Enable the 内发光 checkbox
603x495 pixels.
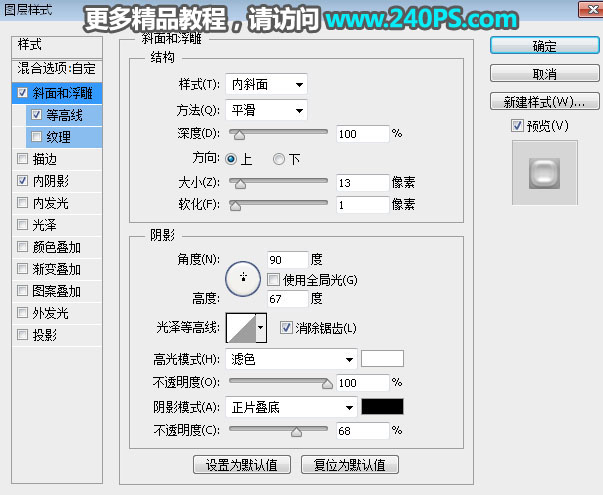click(x=22, y=202)
